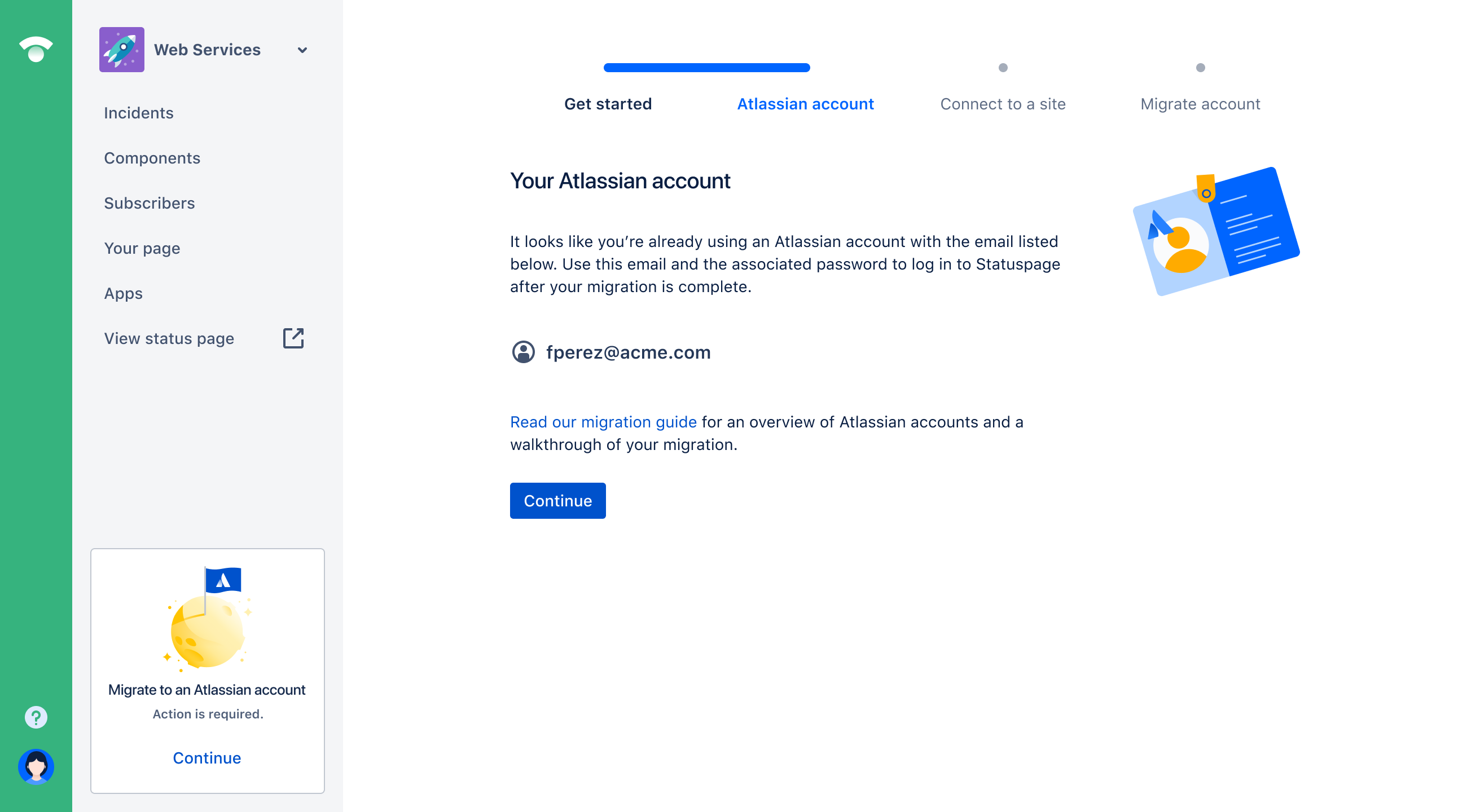Click the Incidents navigation menu item
The image size is (1467, 812).
tap(138, 113)
